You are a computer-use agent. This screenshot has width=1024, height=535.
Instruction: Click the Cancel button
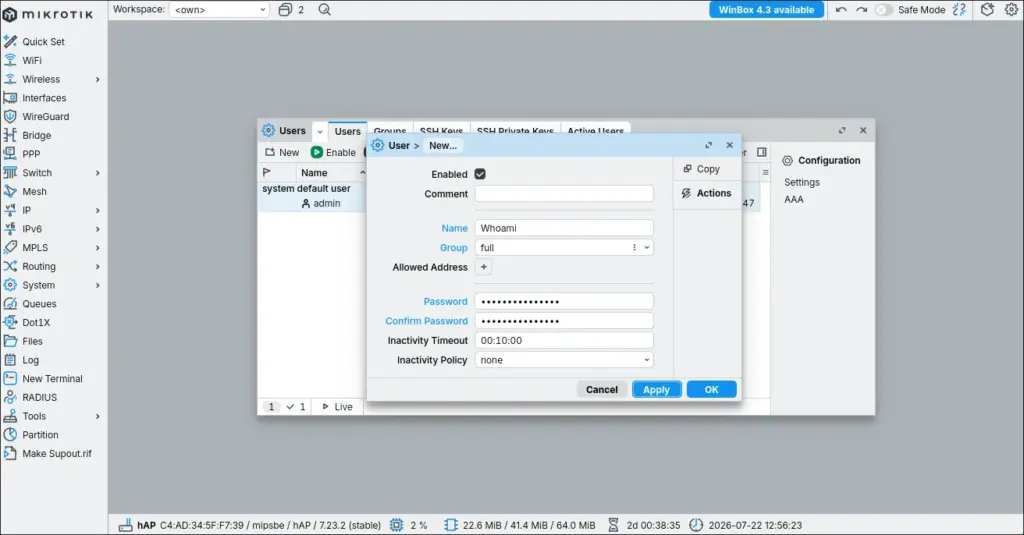tap(601, 389)
